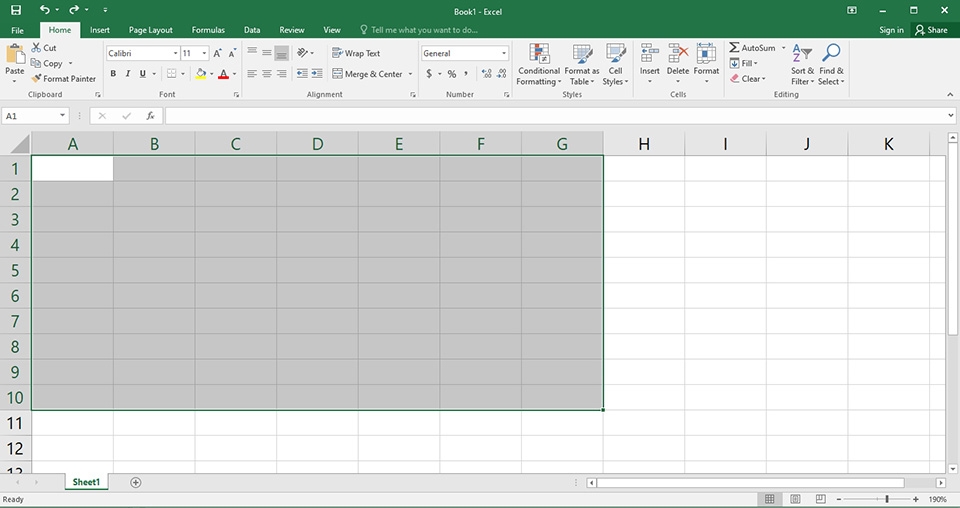
Task: Open Conditional Formatting
Action: point(539,65)
